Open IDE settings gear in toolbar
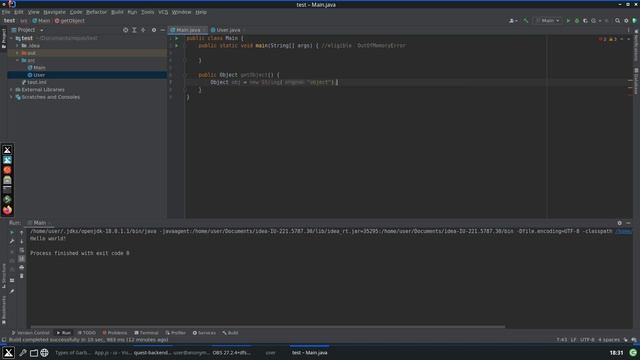The image size is (640, 360). coord(626,20)
